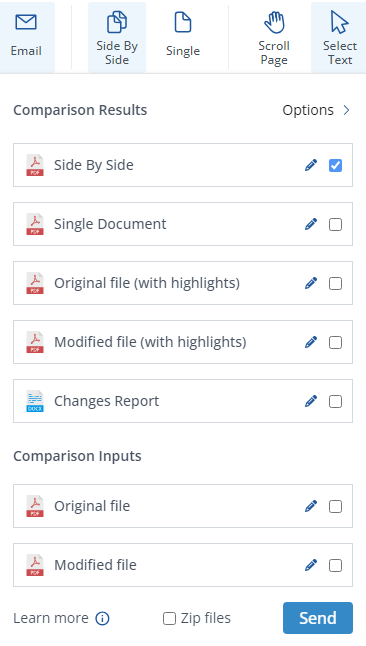The image size is (366, 646).
Task: Open the Learn more info icon
Action: coord(102,618)
